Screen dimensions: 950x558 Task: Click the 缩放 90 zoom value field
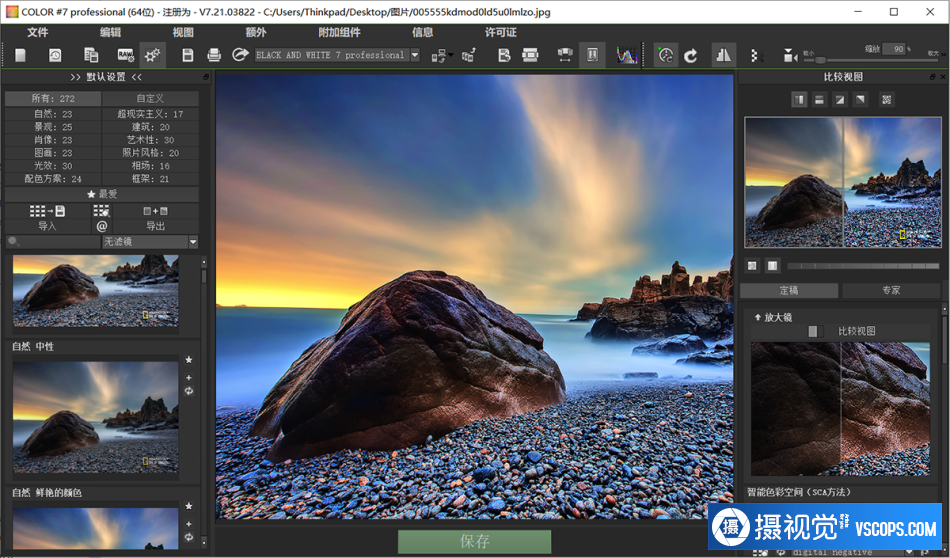point(894,49)
